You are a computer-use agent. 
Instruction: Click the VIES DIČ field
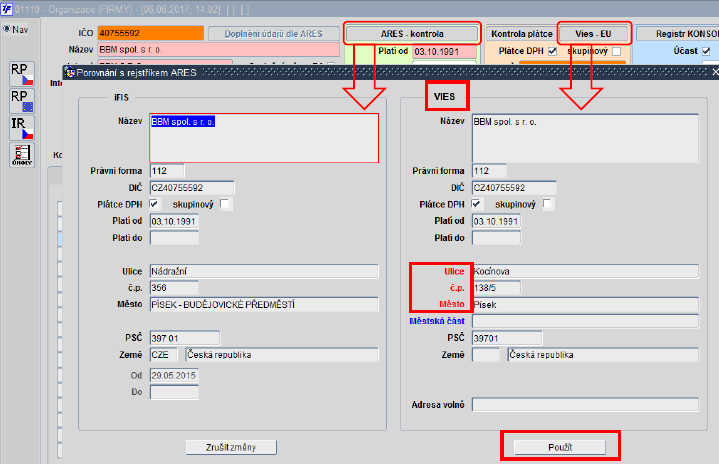coord(514,188)
